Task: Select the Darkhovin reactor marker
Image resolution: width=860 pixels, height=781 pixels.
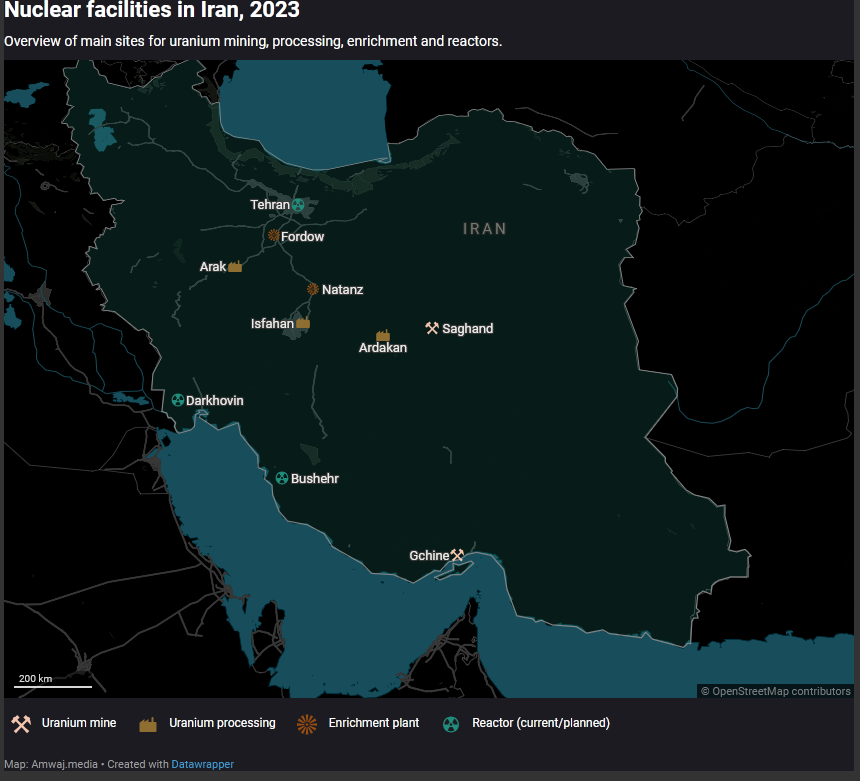Action: click(x=177, y=400)
